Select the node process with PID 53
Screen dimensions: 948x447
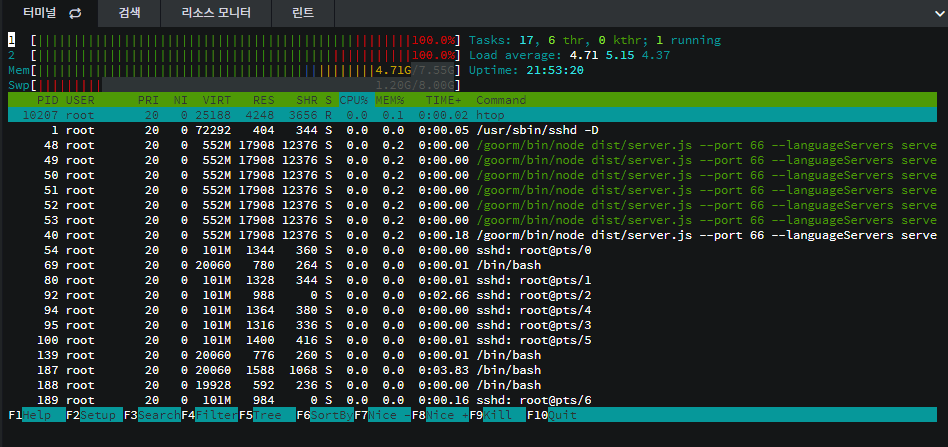click(x=472, y=220)
